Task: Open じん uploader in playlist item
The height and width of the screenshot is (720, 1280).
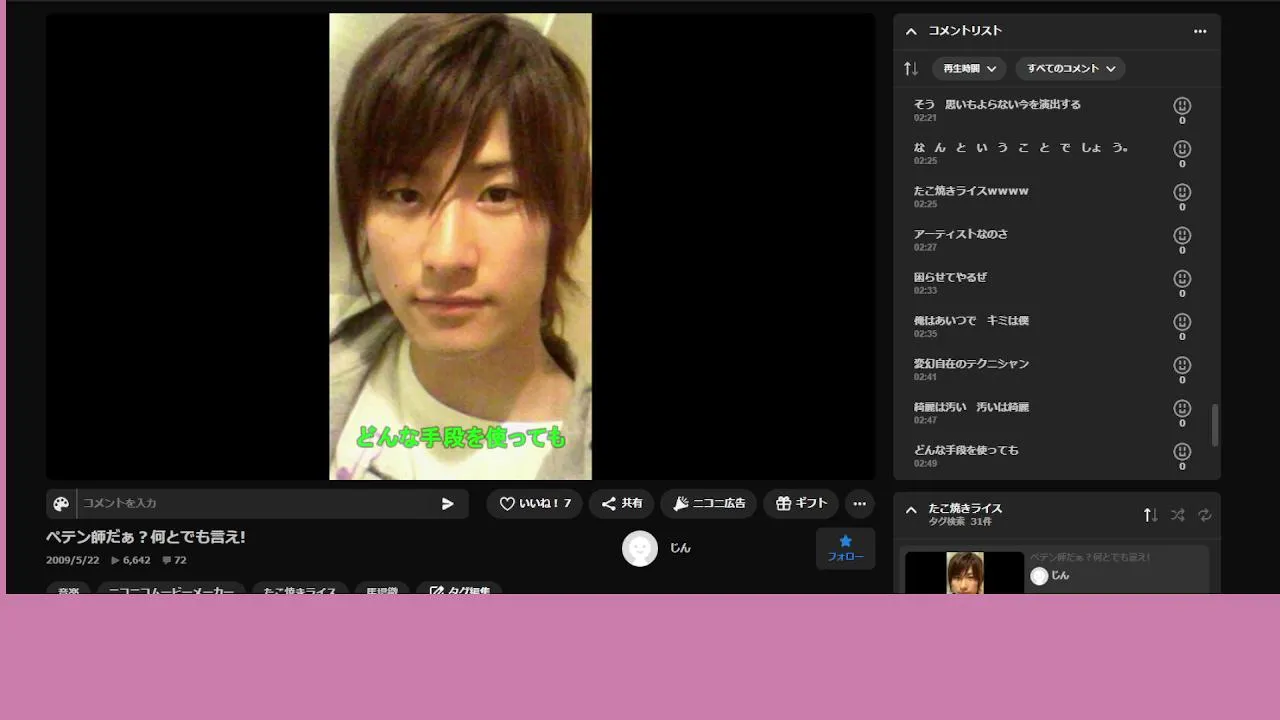Action: (x=1050, y=576)
